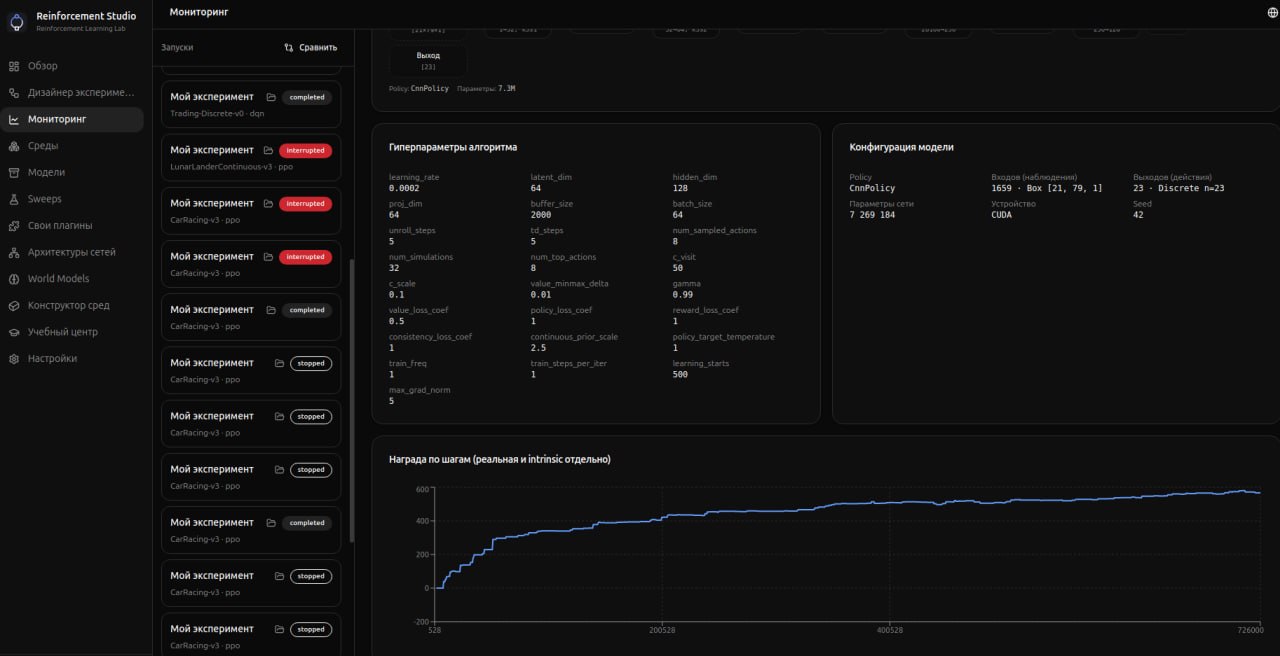
Task: Go to Архитектуры сетей section
Action: (71, 252)
